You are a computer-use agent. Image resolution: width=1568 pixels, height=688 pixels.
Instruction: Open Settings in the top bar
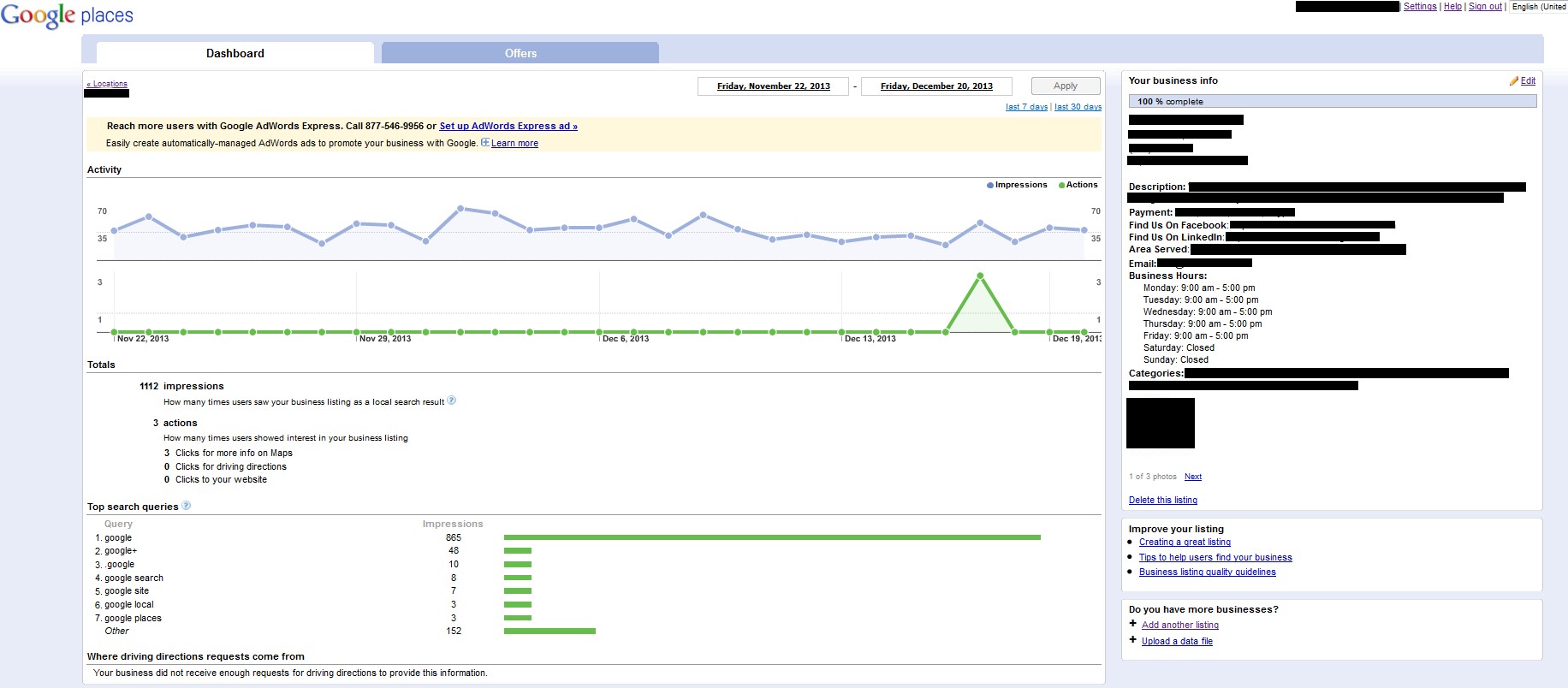tap(1420, 7)
